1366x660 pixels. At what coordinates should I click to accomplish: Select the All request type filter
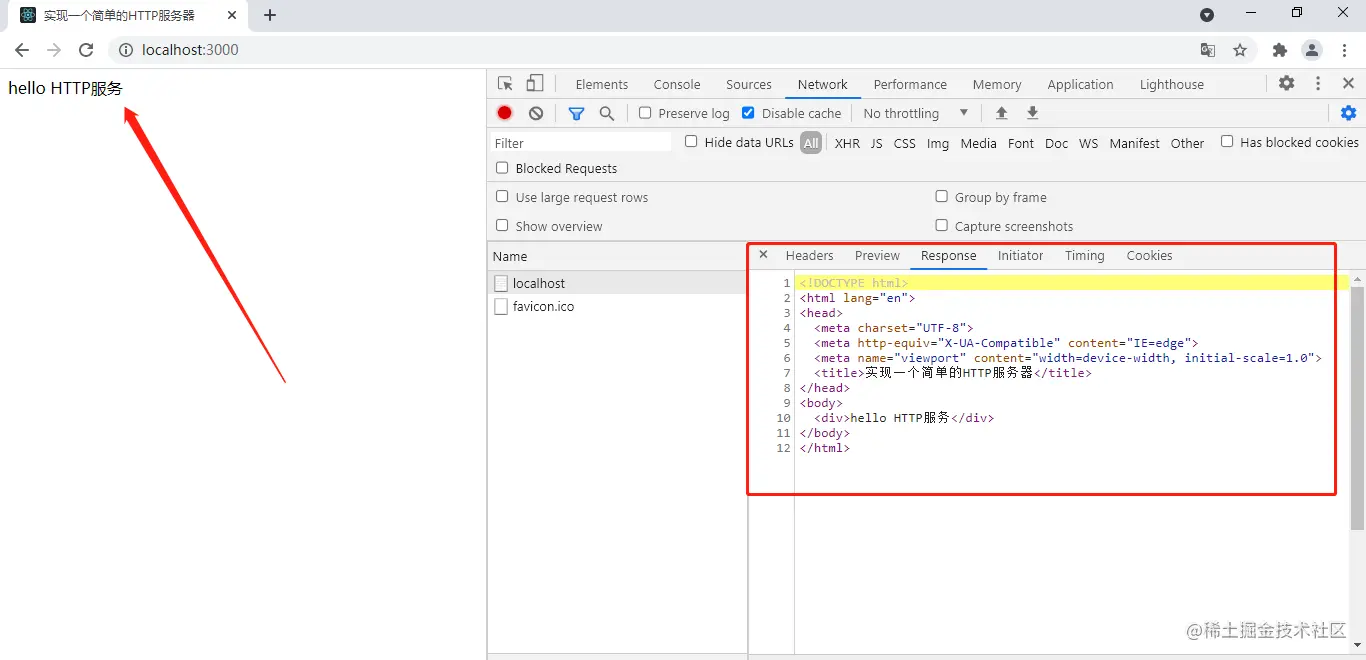tap(811, 143)
